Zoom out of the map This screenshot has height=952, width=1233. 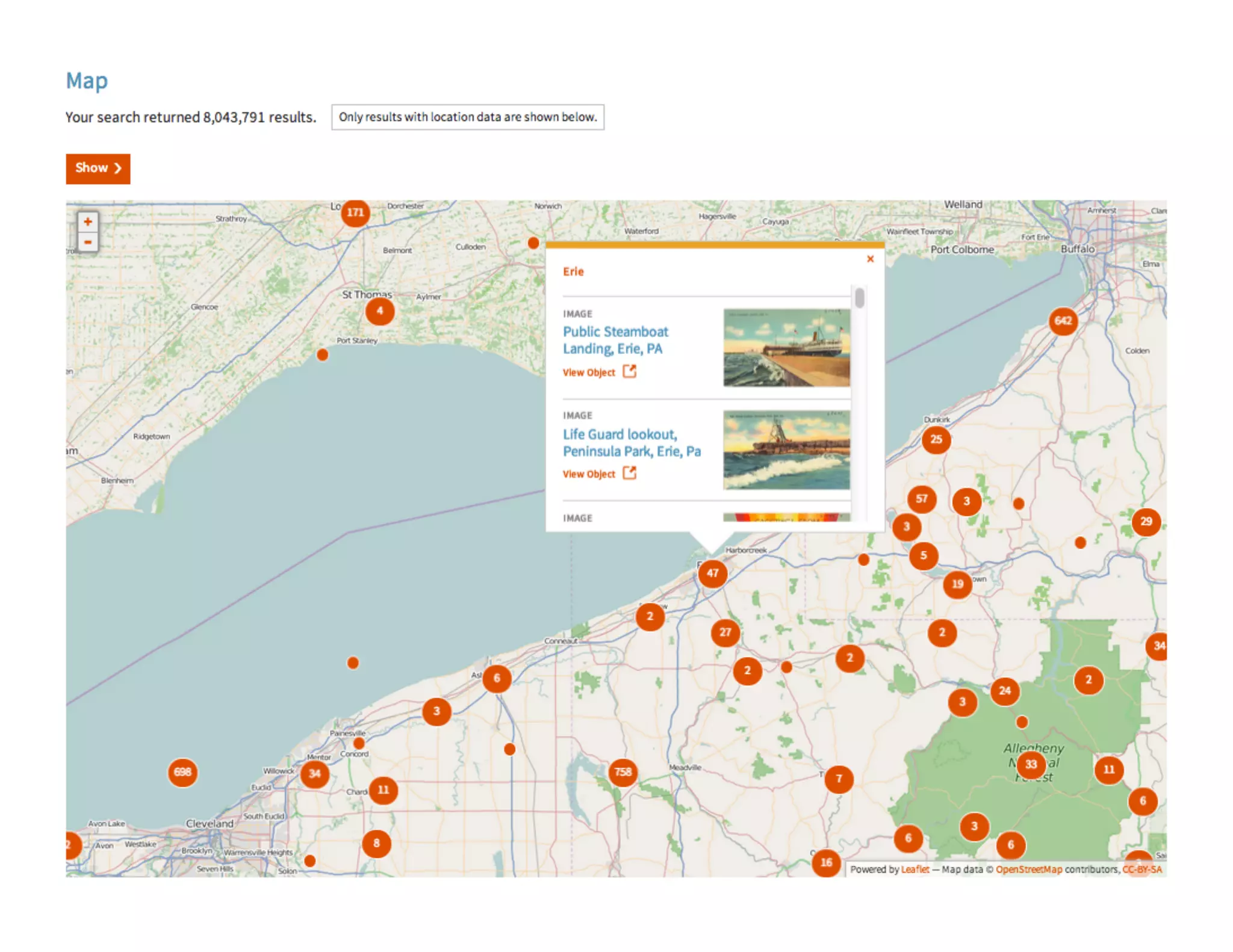pyautogui.click(x=88, y=243)
